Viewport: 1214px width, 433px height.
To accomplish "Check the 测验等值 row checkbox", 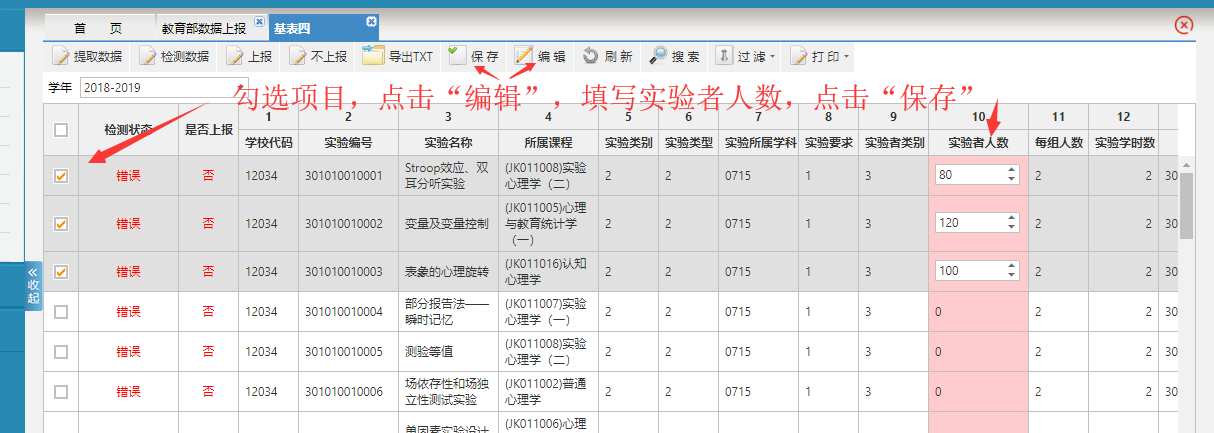I will [61, 351].
